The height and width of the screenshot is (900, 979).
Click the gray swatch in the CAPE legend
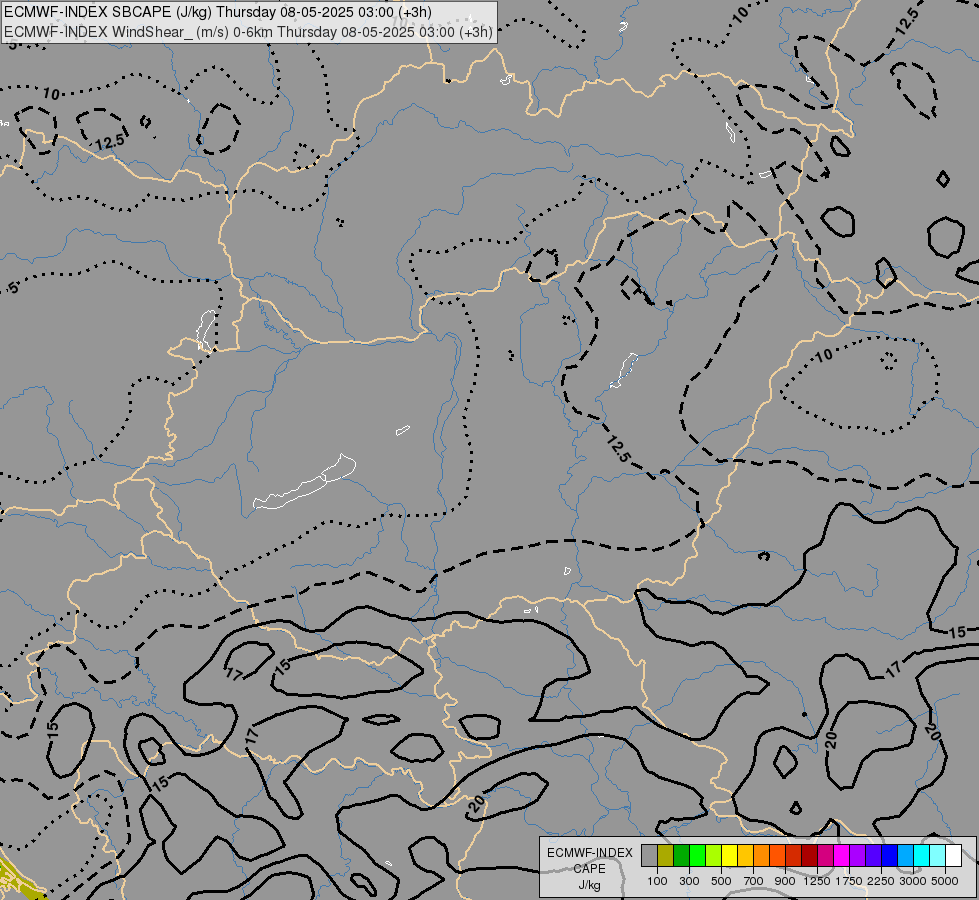point(649,855)
